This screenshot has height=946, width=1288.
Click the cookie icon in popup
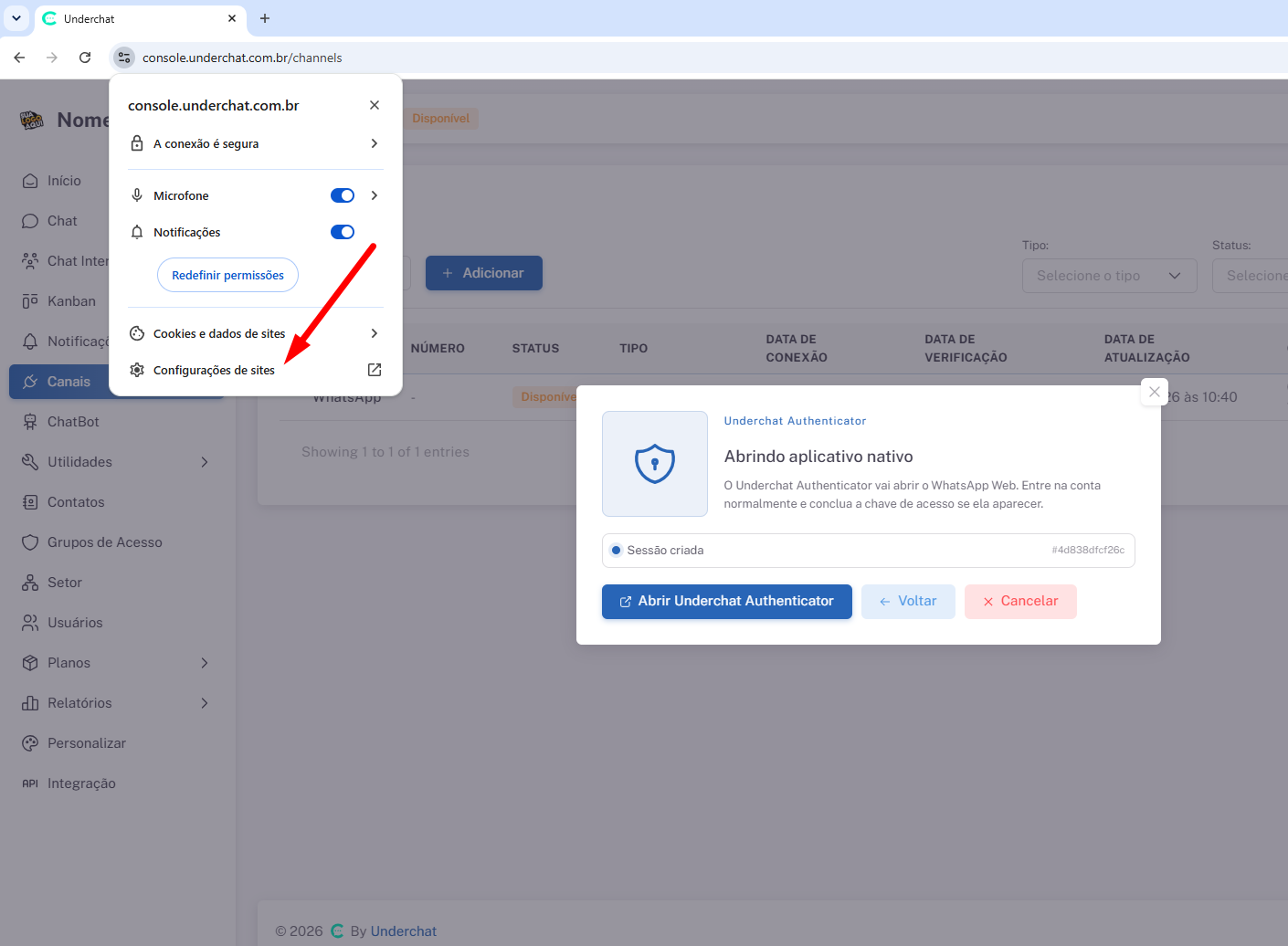coord(137,333)
